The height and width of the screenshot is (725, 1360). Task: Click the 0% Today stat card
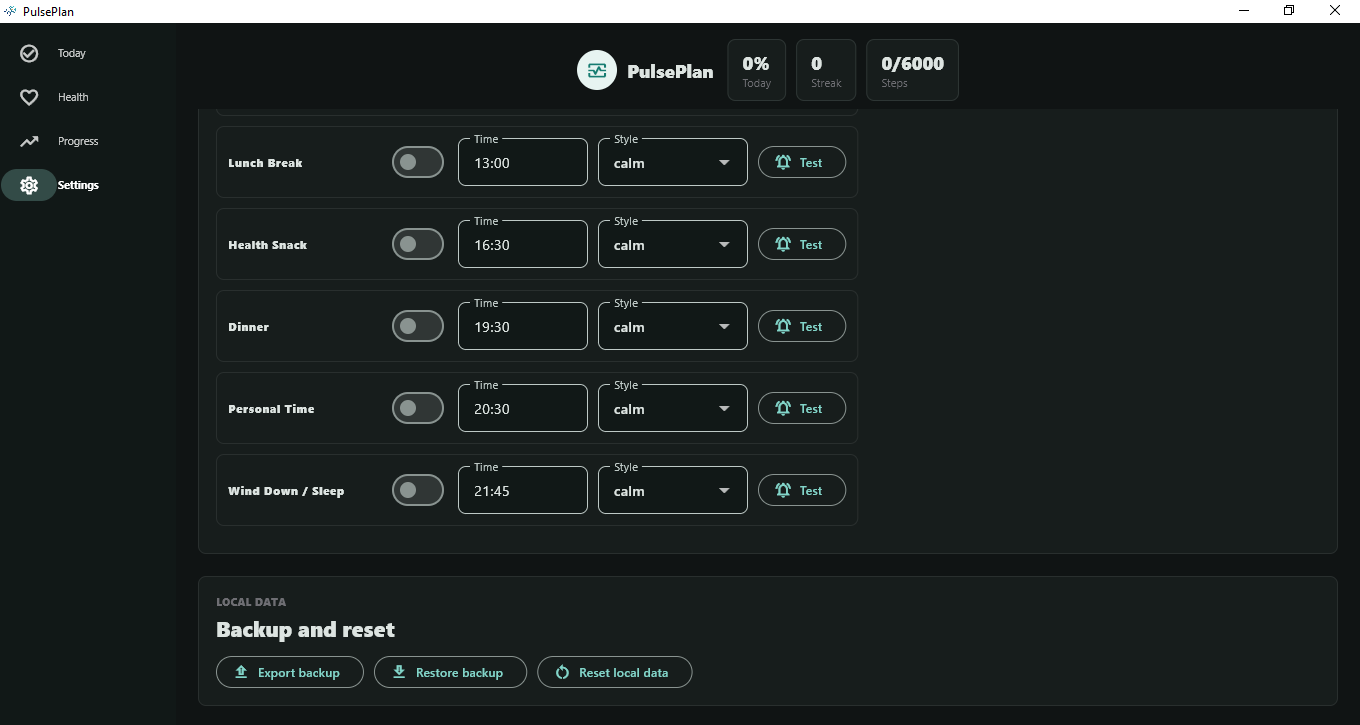tap(757, 70)
